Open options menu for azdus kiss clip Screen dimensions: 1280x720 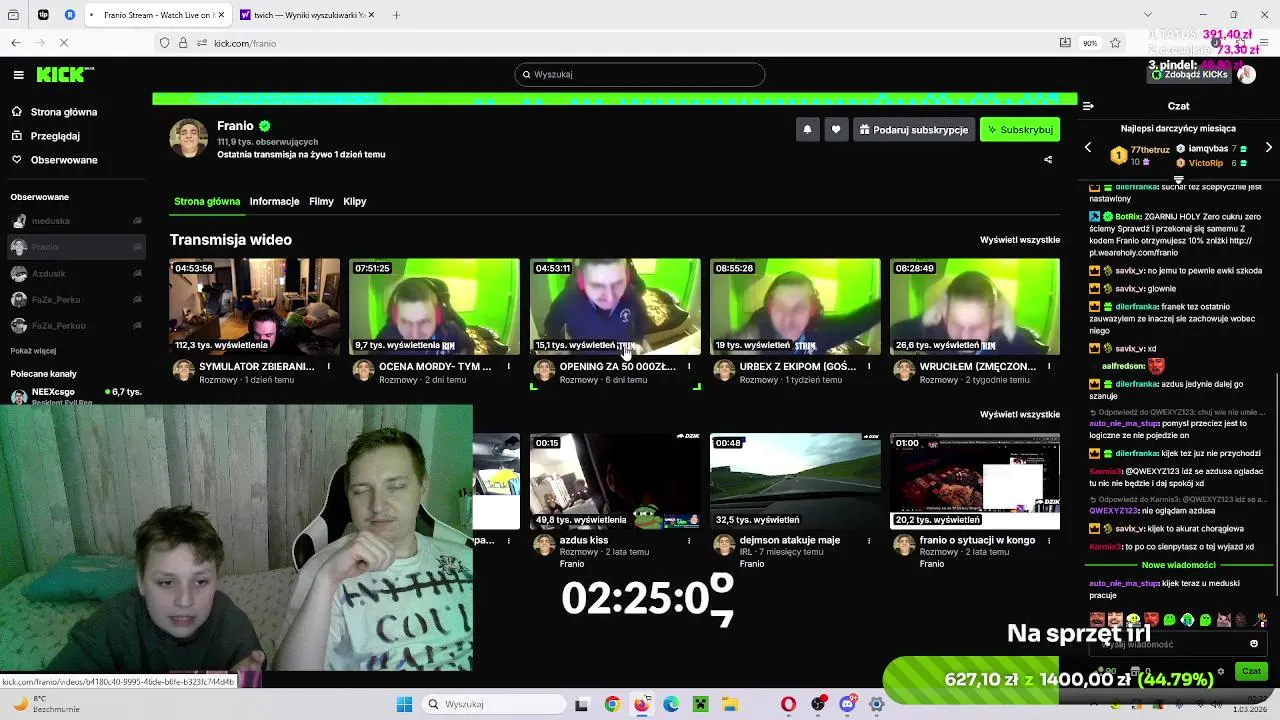(x=689, y=540)
